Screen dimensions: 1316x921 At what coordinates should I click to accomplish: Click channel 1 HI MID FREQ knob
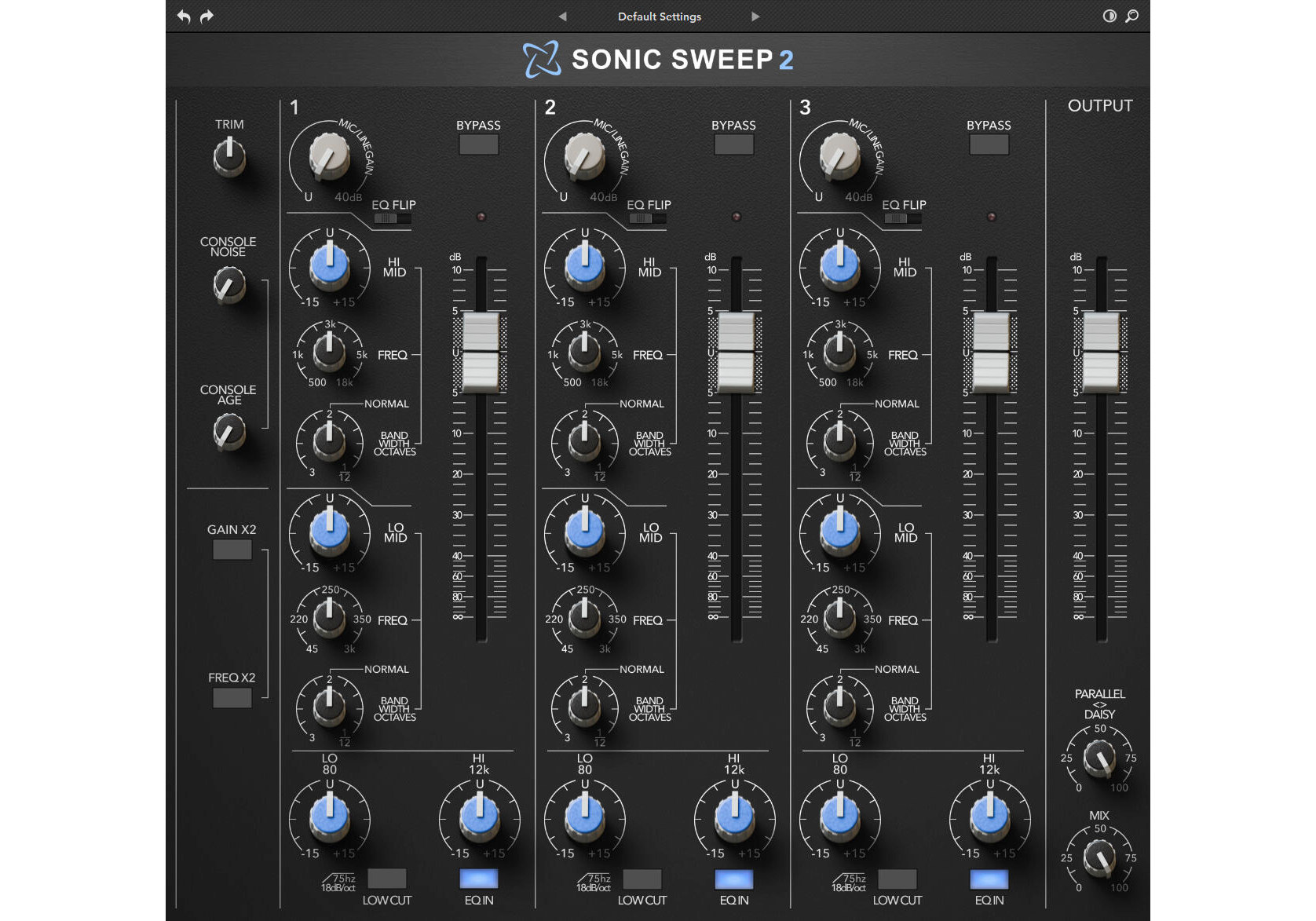pyautogui.click(x=330, y=352)
